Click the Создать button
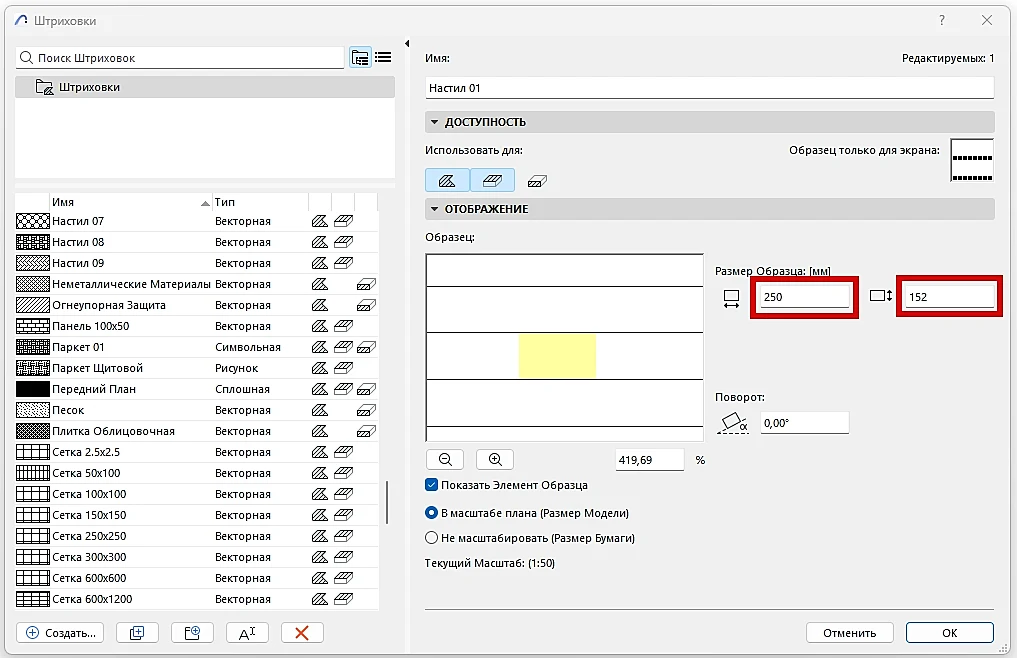Image resolution: width=1017 pixels, height=658 pixels. pos(60,633)
